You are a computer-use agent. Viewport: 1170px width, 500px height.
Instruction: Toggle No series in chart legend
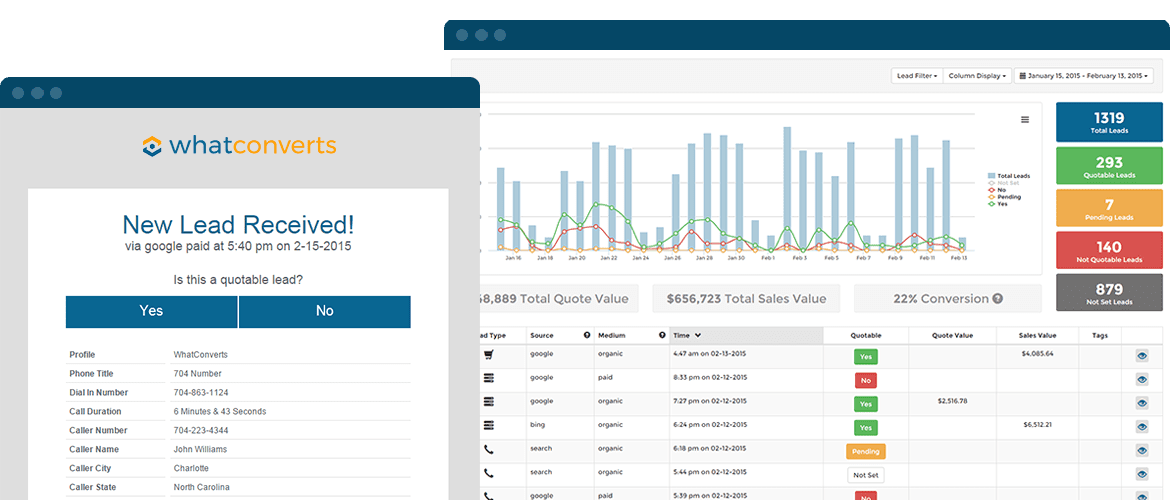coord(997,190)
